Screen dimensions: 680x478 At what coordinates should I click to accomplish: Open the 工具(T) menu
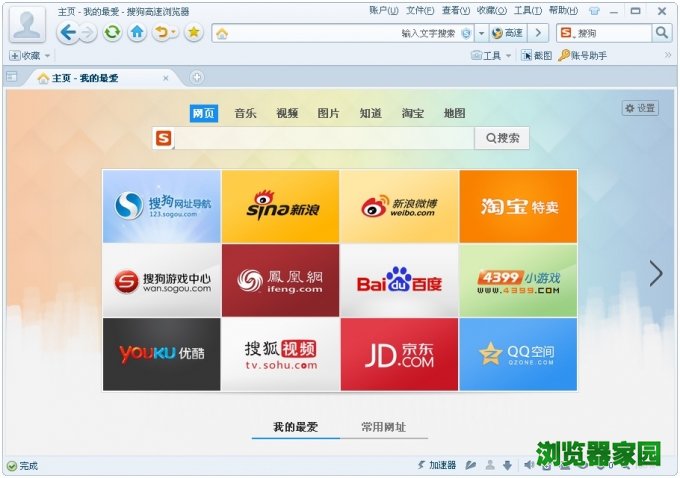point(528,11)
